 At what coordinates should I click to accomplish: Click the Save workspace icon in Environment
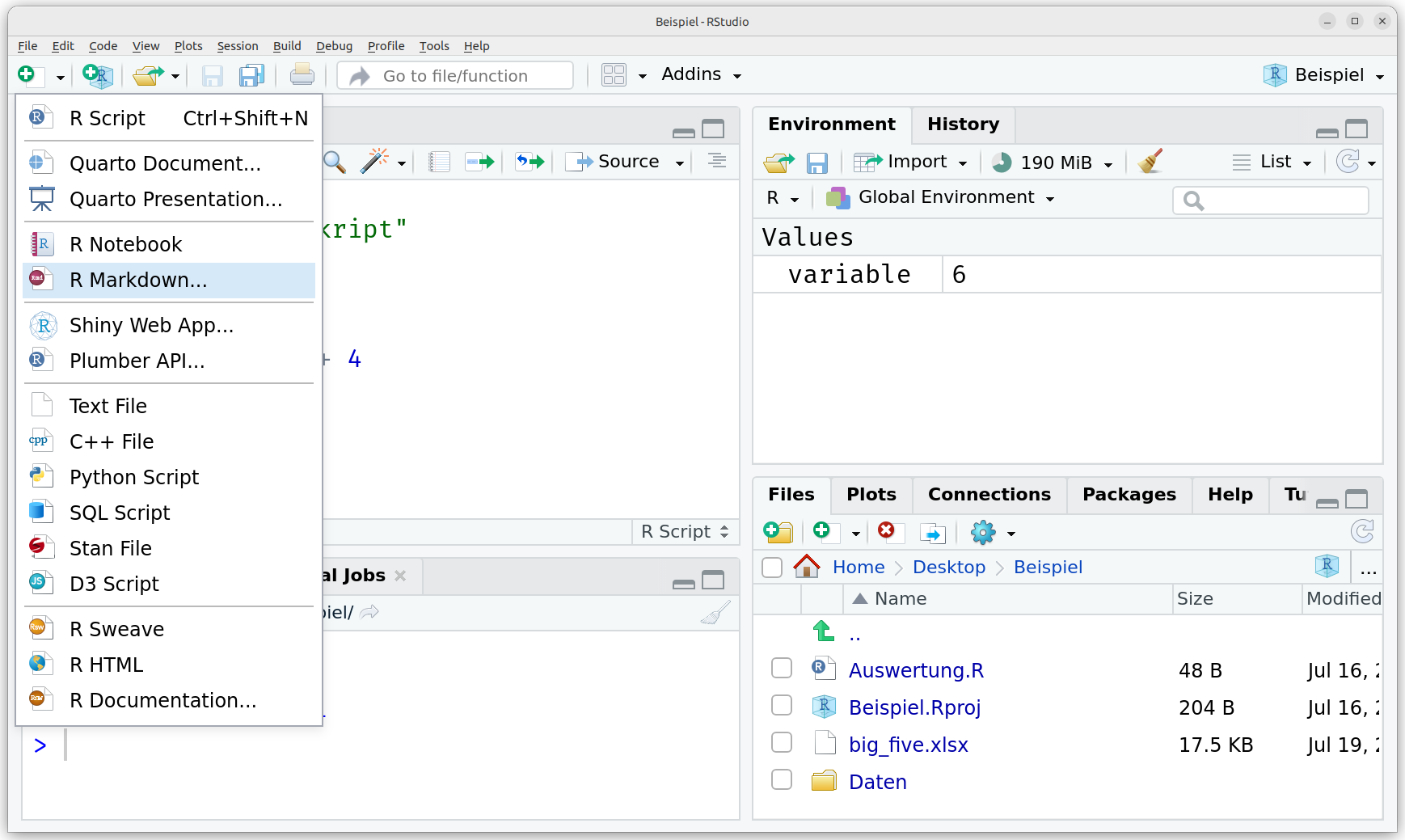tap(817, 163)
